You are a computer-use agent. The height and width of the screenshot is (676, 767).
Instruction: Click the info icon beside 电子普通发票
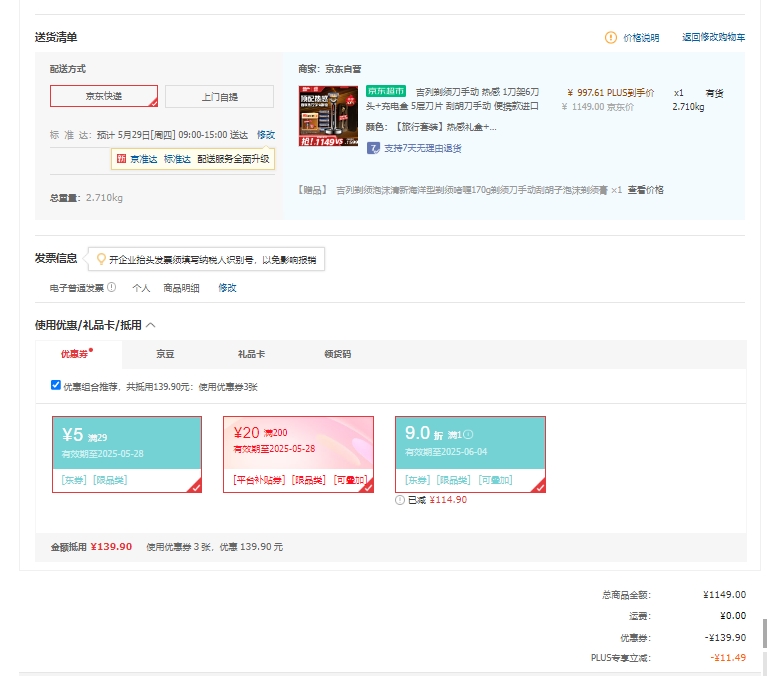(111, 288)
